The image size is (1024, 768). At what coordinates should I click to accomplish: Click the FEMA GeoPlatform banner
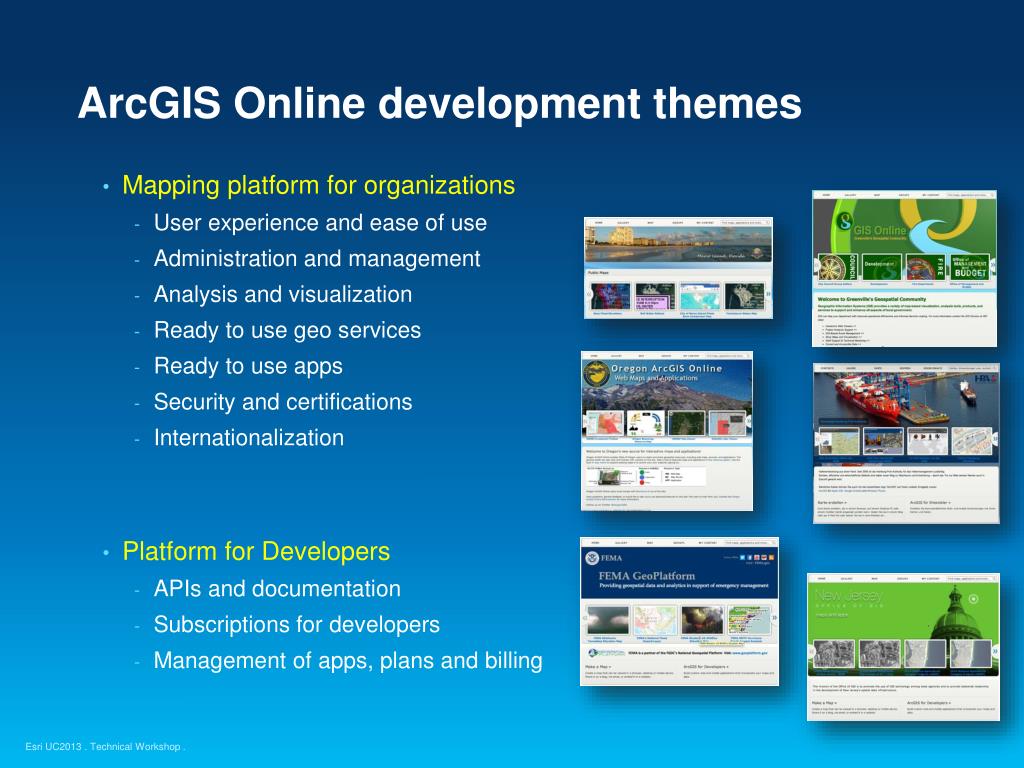679,573
